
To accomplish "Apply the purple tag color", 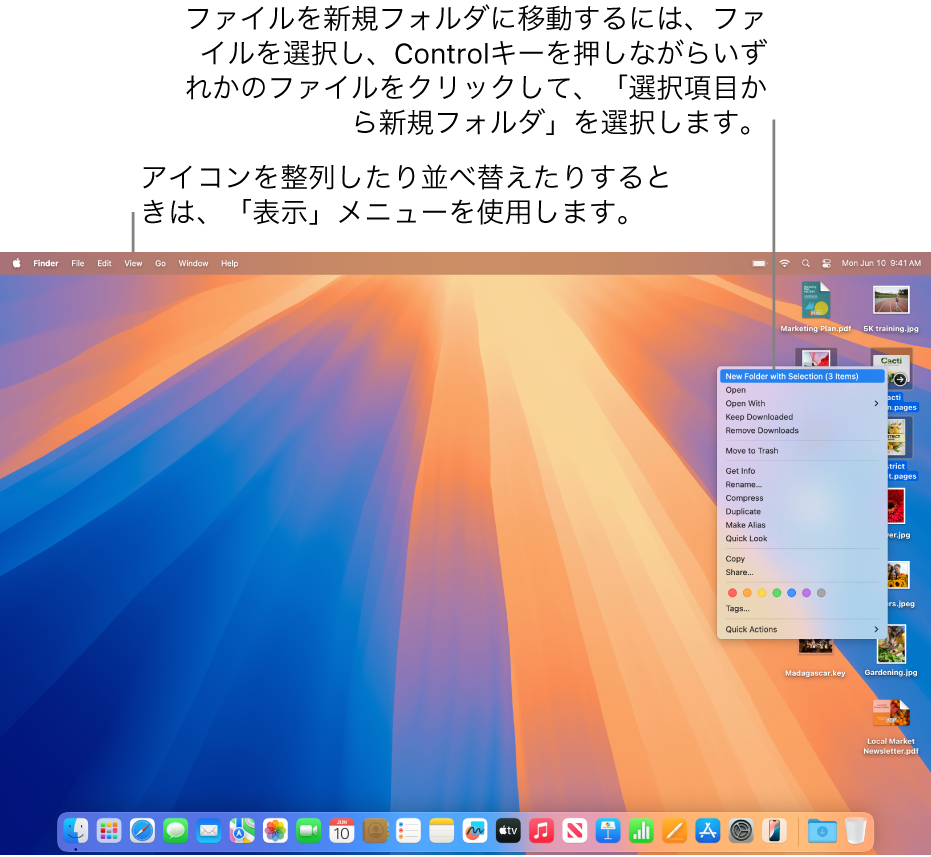I will tap(806, 593).
